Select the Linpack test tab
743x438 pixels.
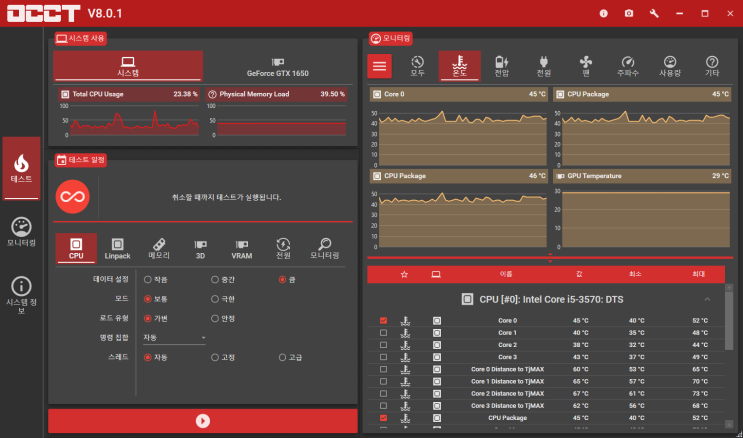[x=118, y=248]
